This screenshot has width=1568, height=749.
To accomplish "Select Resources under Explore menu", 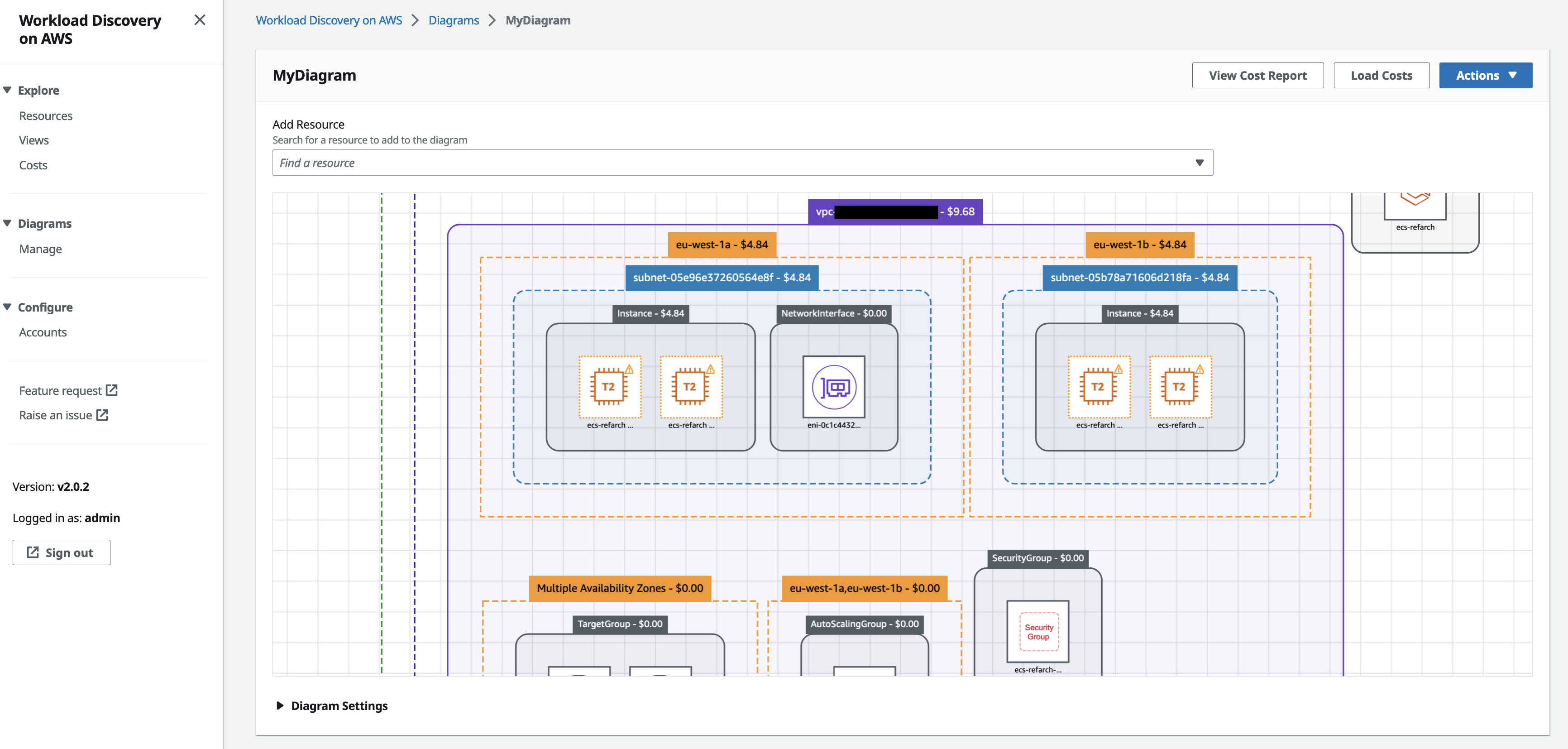I will click(x=46, y=115).
